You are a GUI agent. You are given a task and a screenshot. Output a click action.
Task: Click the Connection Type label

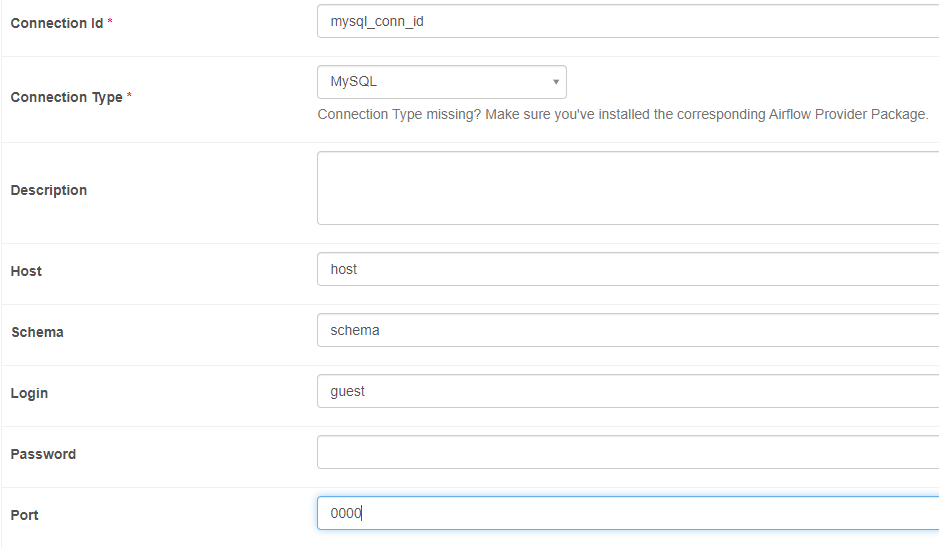coord(66,97)
